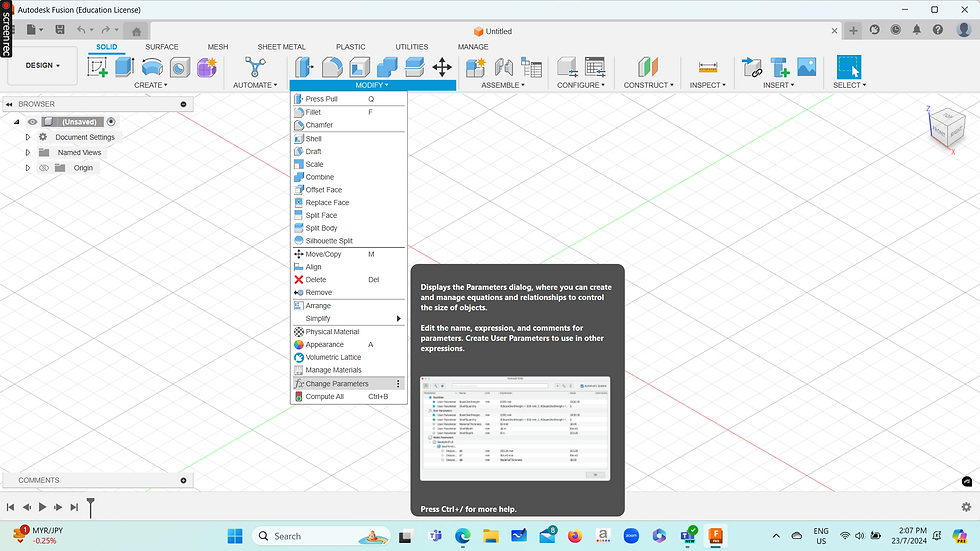
Task: Select the New Component icon
Action: pos(476,67)
